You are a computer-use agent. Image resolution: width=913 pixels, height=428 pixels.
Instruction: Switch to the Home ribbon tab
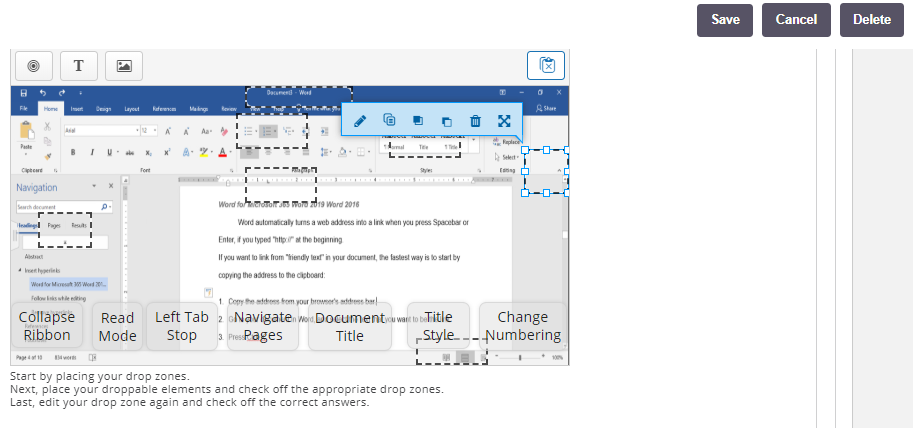(51, 108)
